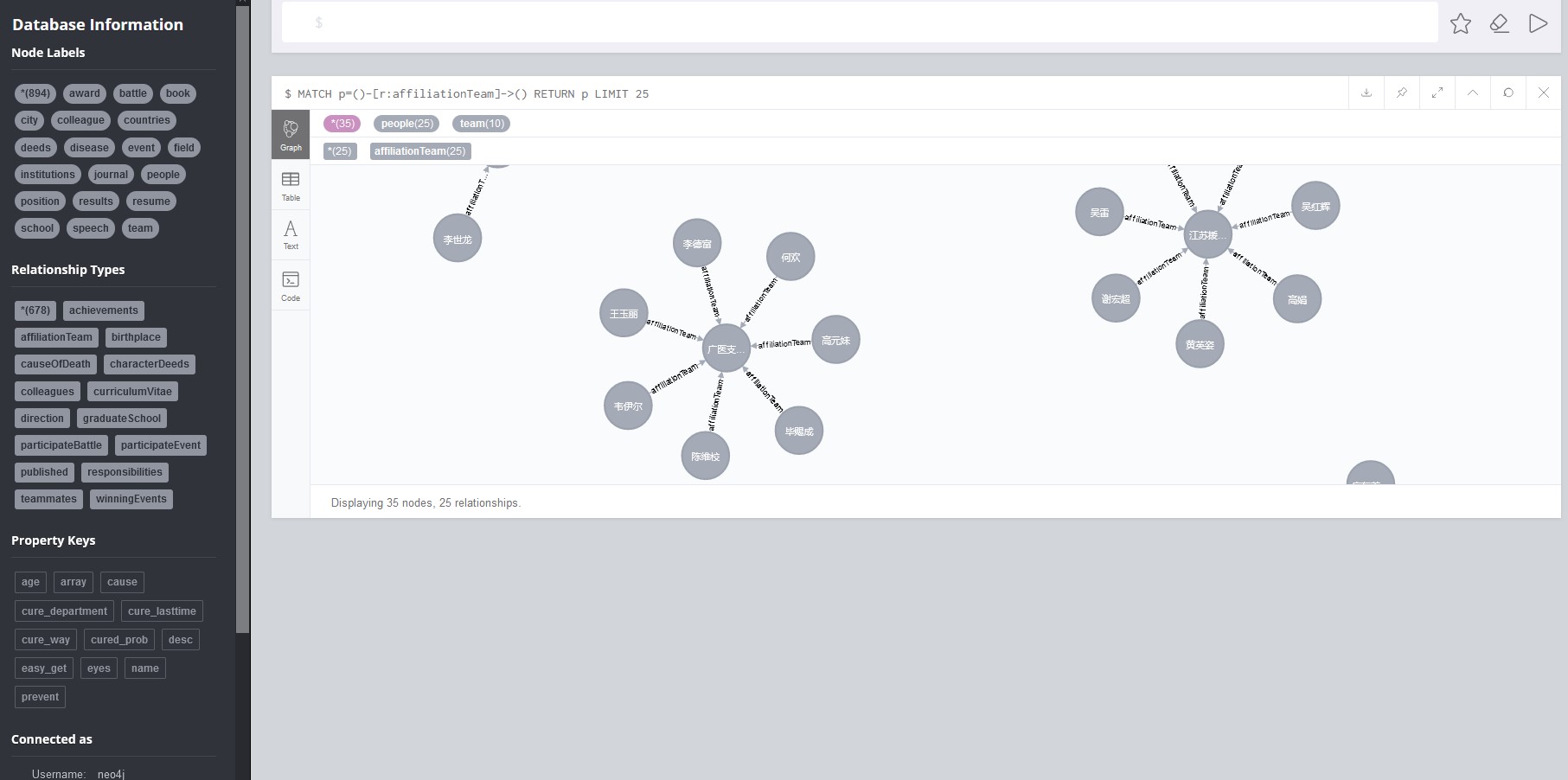Close the result frame
Viewport: 1568px width, 780px height.
(x=1544, y=93)
